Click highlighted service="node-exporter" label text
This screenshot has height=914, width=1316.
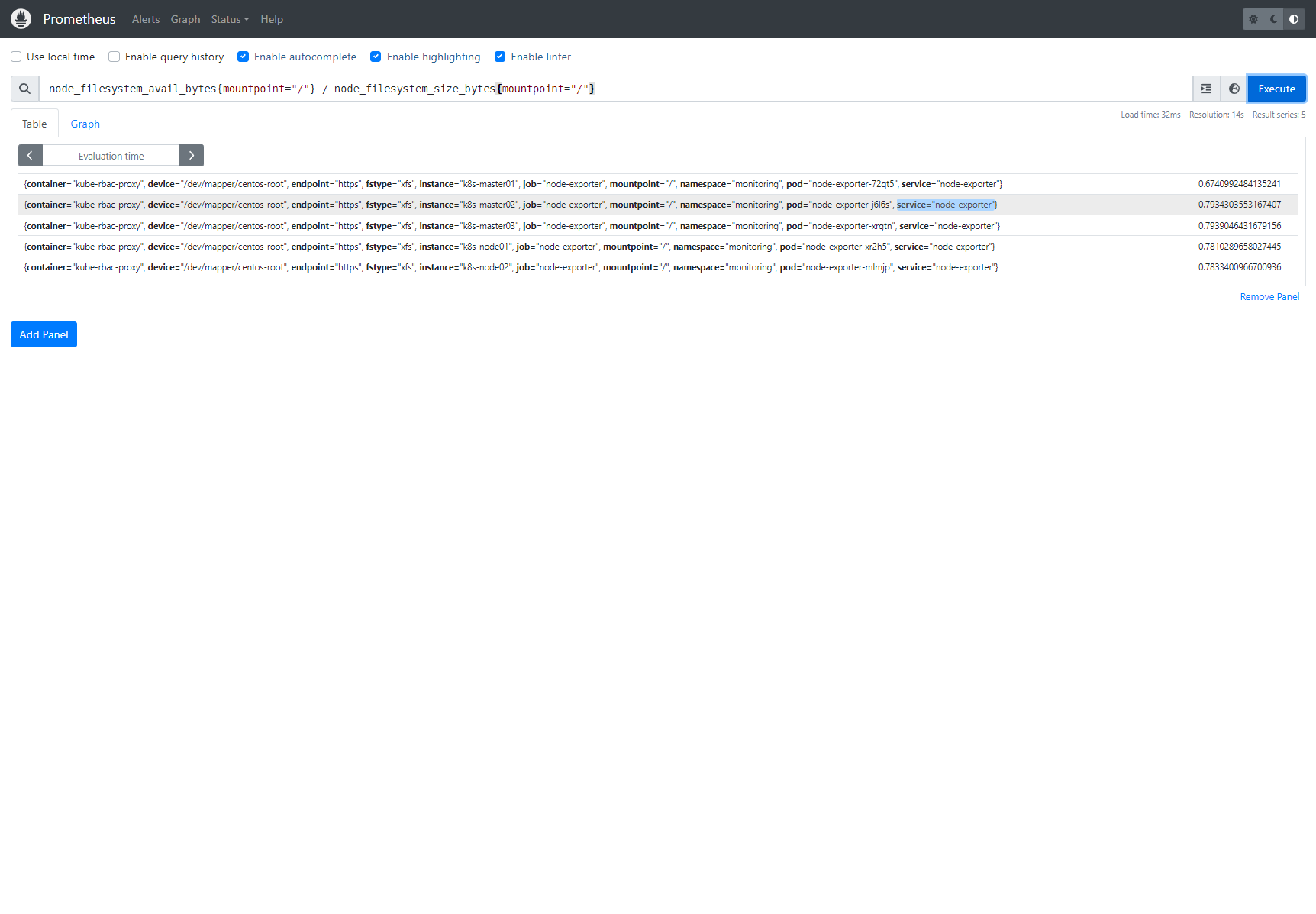click(x=945, y=205)
